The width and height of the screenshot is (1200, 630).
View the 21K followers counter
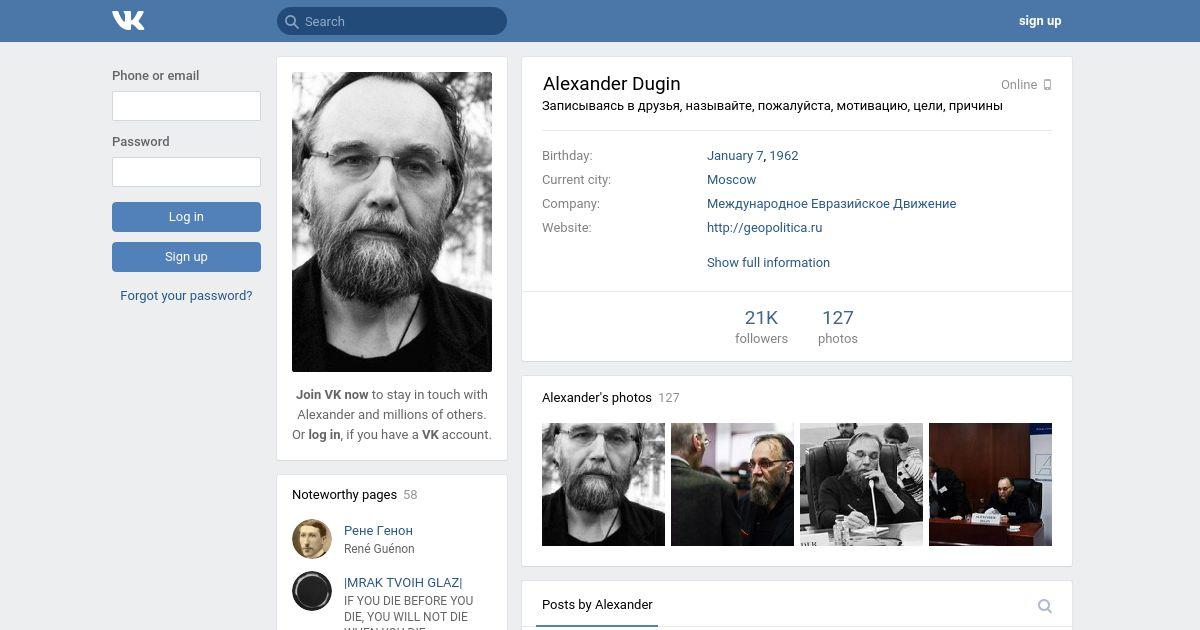761,326
